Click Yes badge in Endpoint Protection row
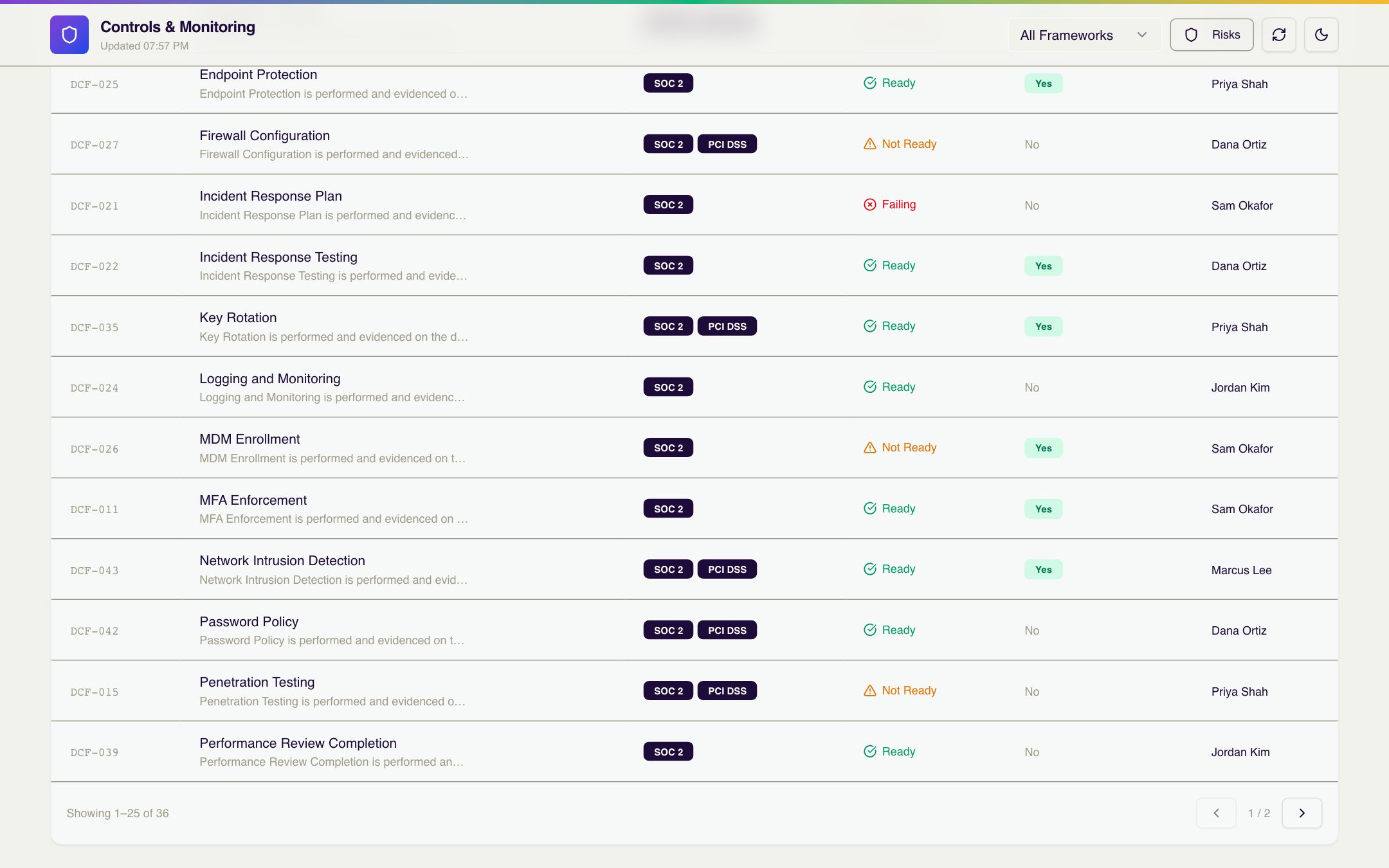 [1043, 84]
